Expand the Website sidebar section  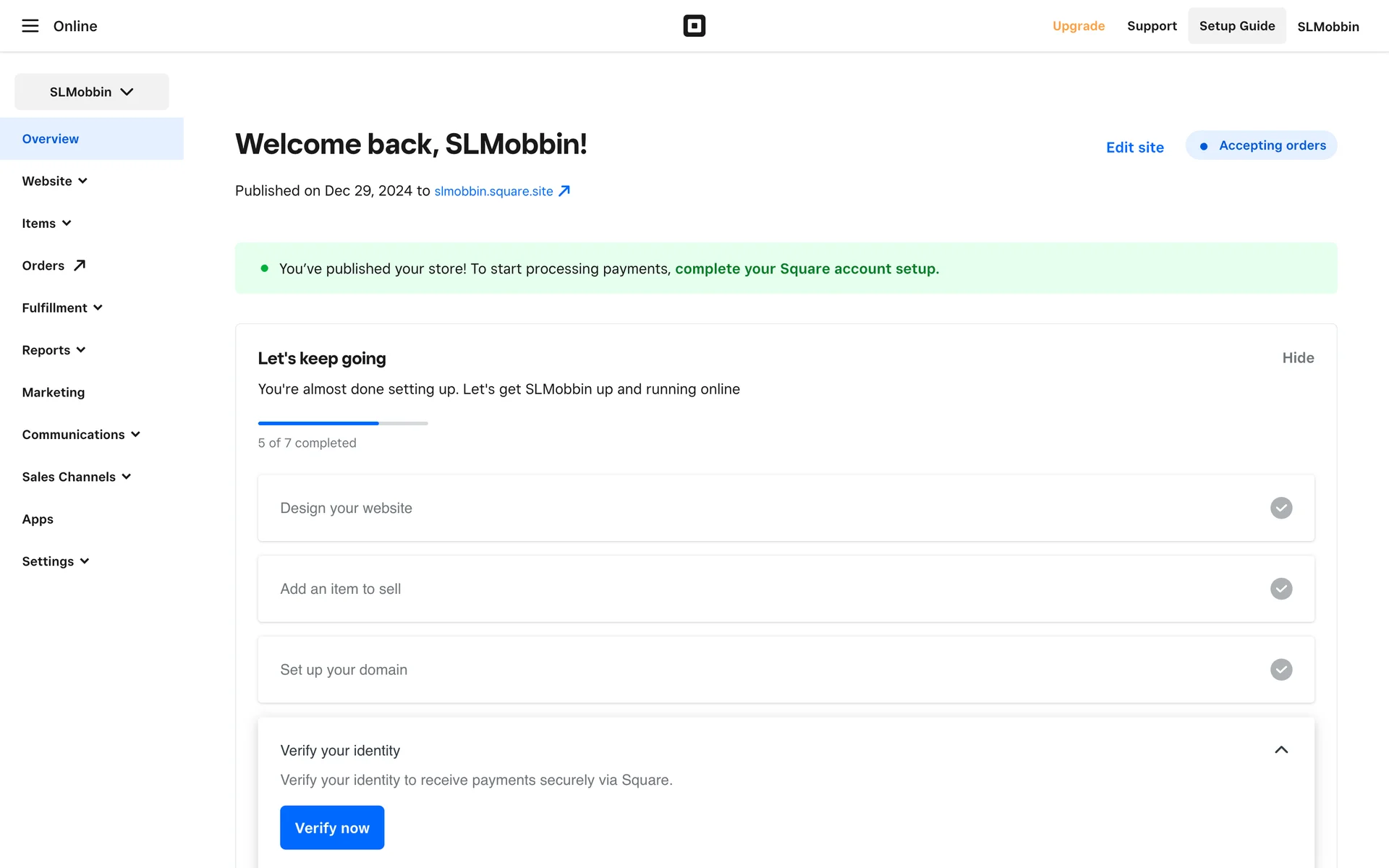(55, 181)
